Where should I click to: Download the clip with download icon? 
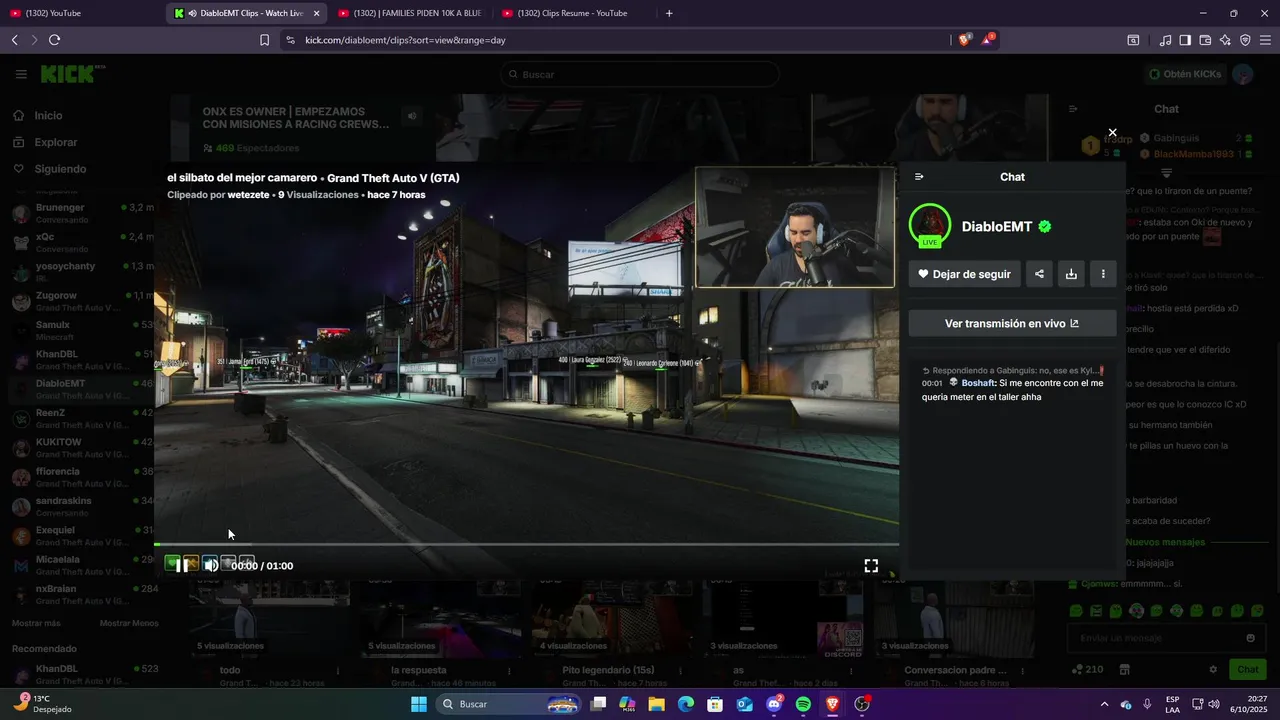click(x=1071, y=274)
